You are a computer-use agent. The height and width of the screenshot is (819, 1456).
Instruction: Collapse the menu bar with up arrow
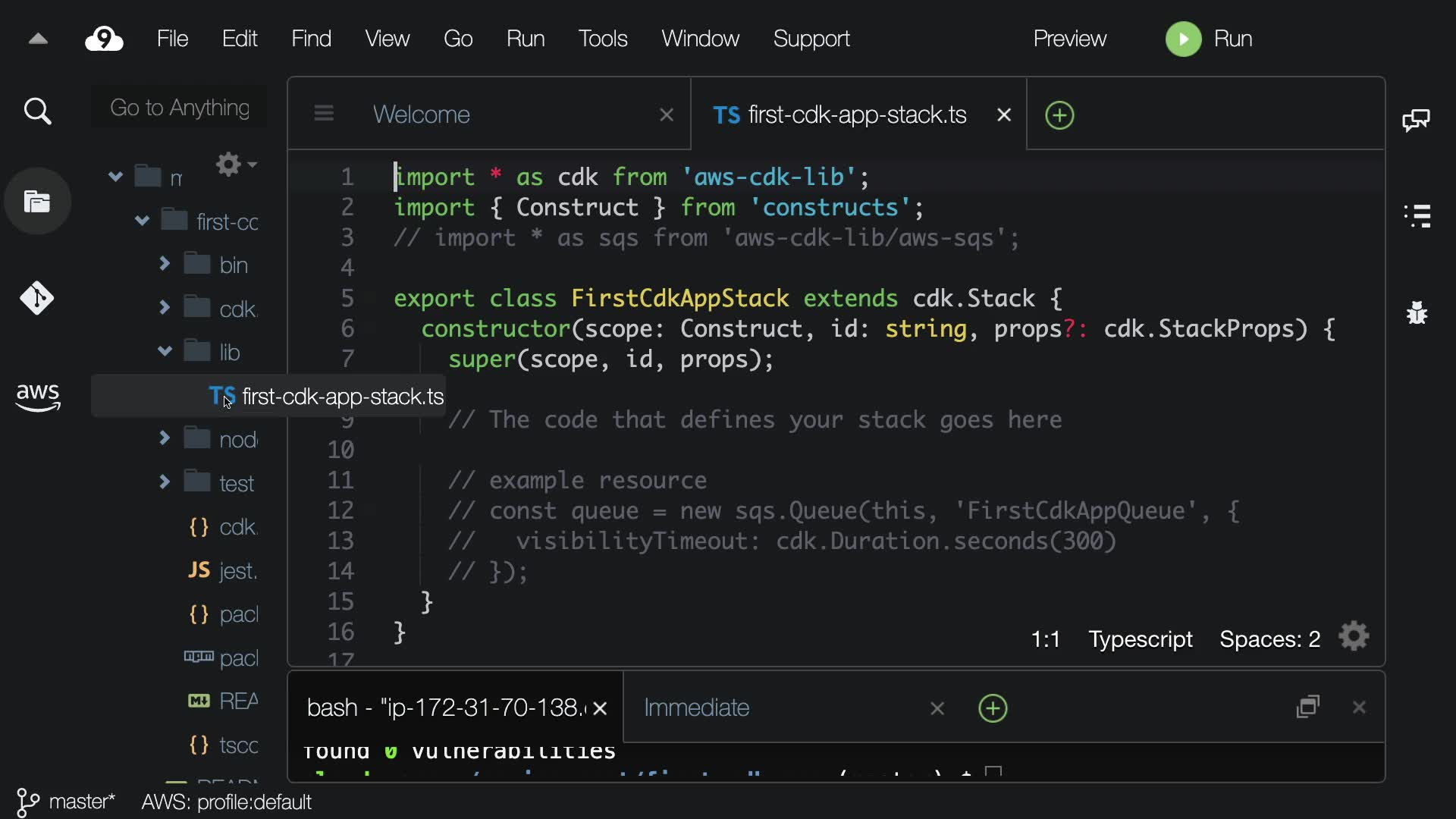(38, 39)
